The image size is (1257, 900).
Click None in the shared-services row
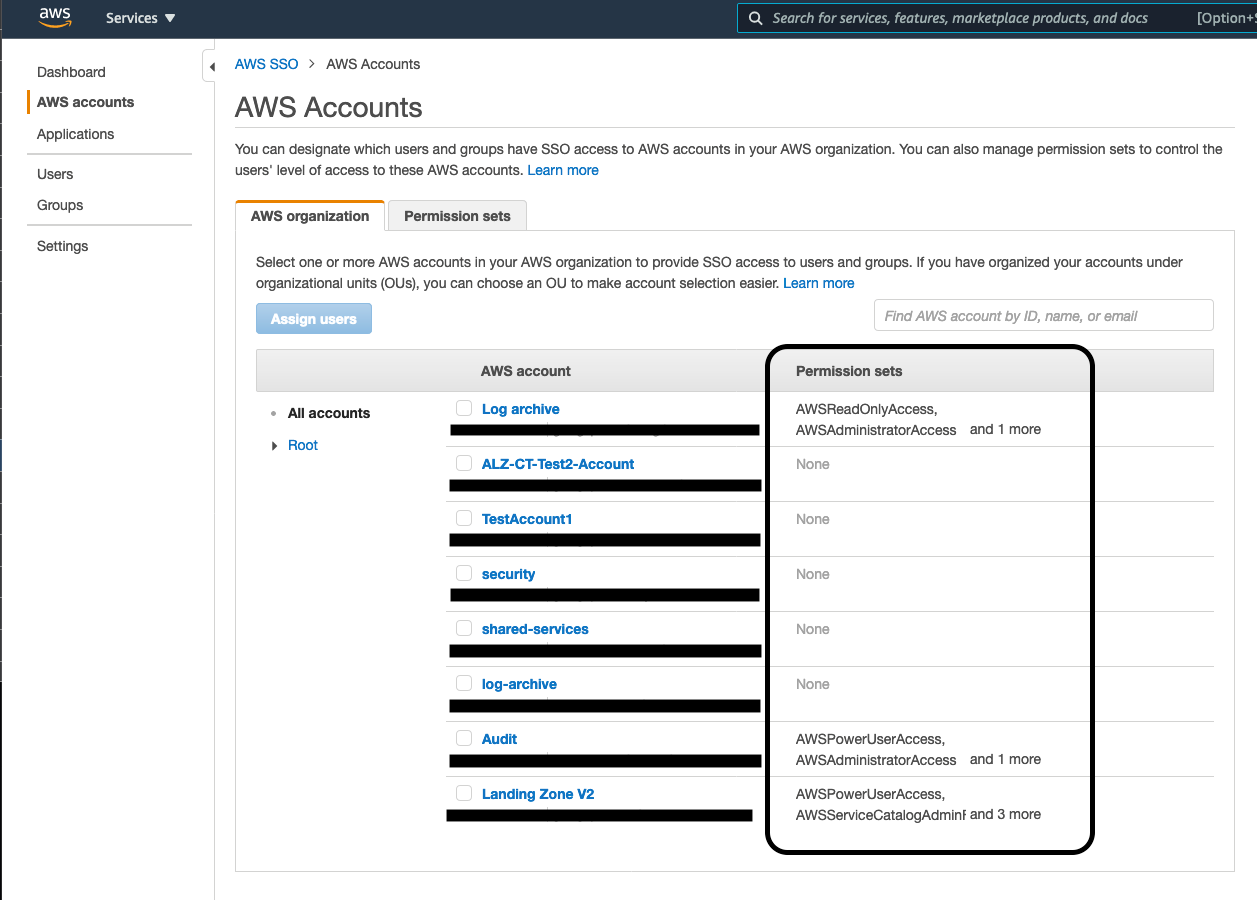813,629
